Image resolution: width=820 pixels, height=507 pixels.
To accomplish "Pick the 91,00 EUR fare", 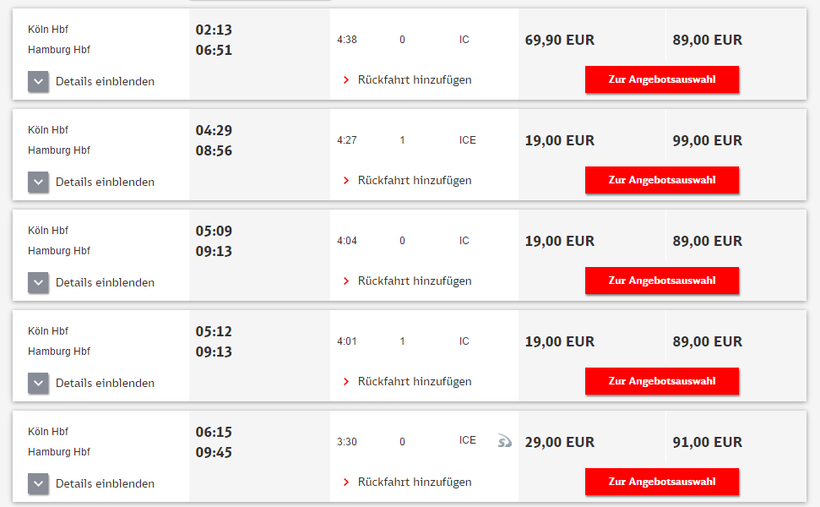I will [707, 442].
